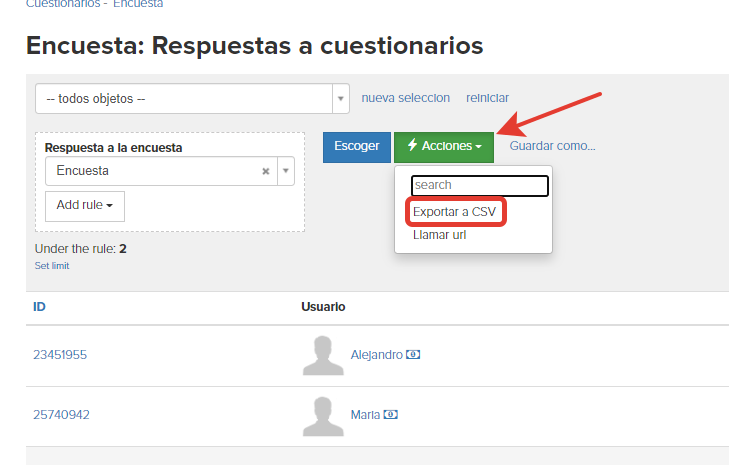Select the '-- todos objetos --' combo box
Viewport: 729px width, 465px height.
[x=192, y=99]
